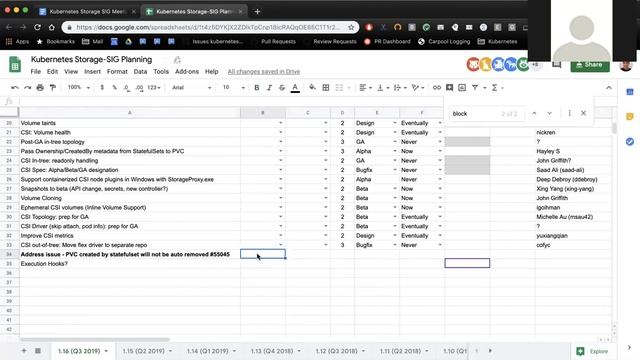The image size is (640, 360).
Task: Go to previous search result
Action: click(x=534, y=113)
